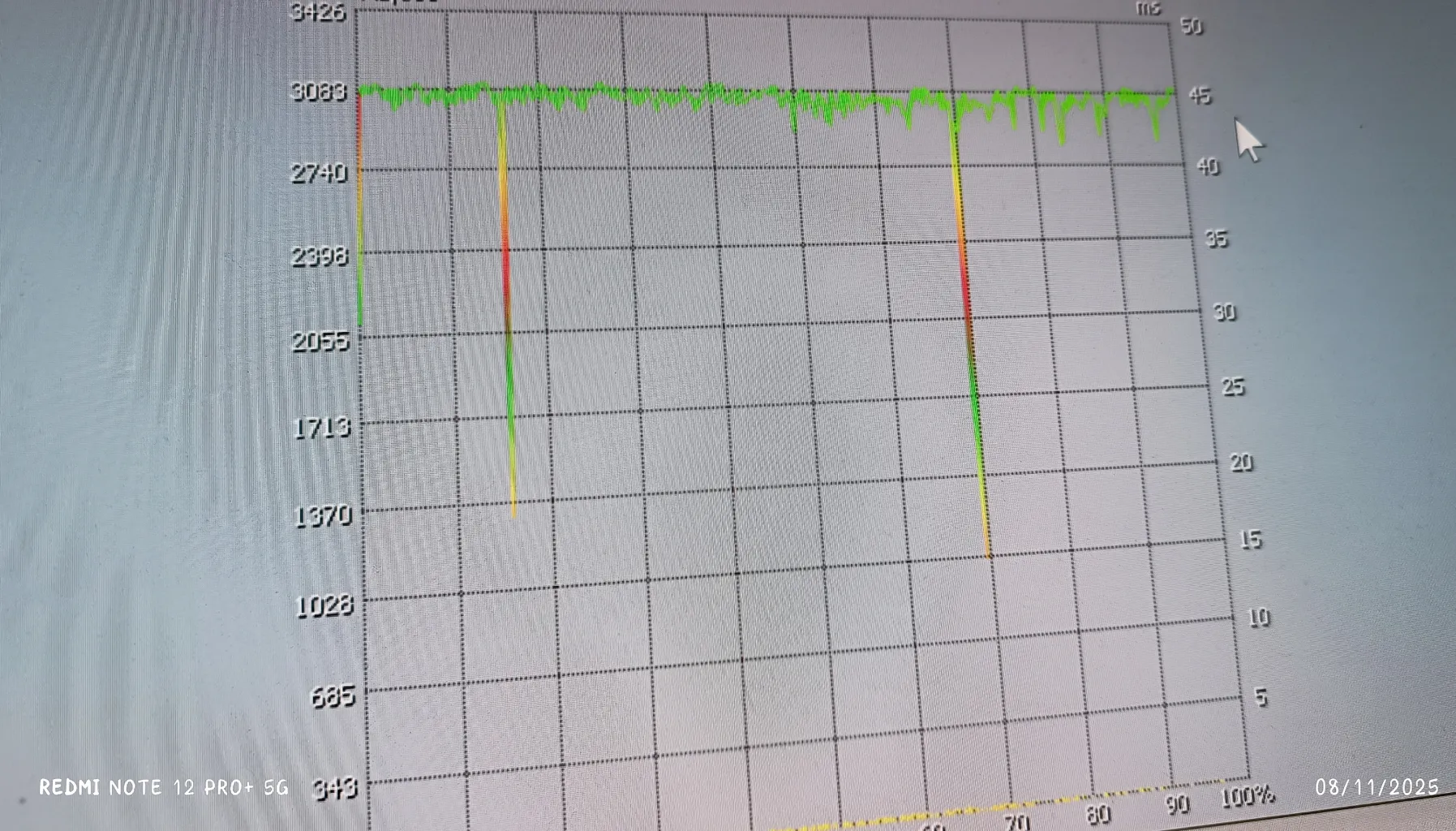Click the 100% label on bottom axis

pos(1247,796)
